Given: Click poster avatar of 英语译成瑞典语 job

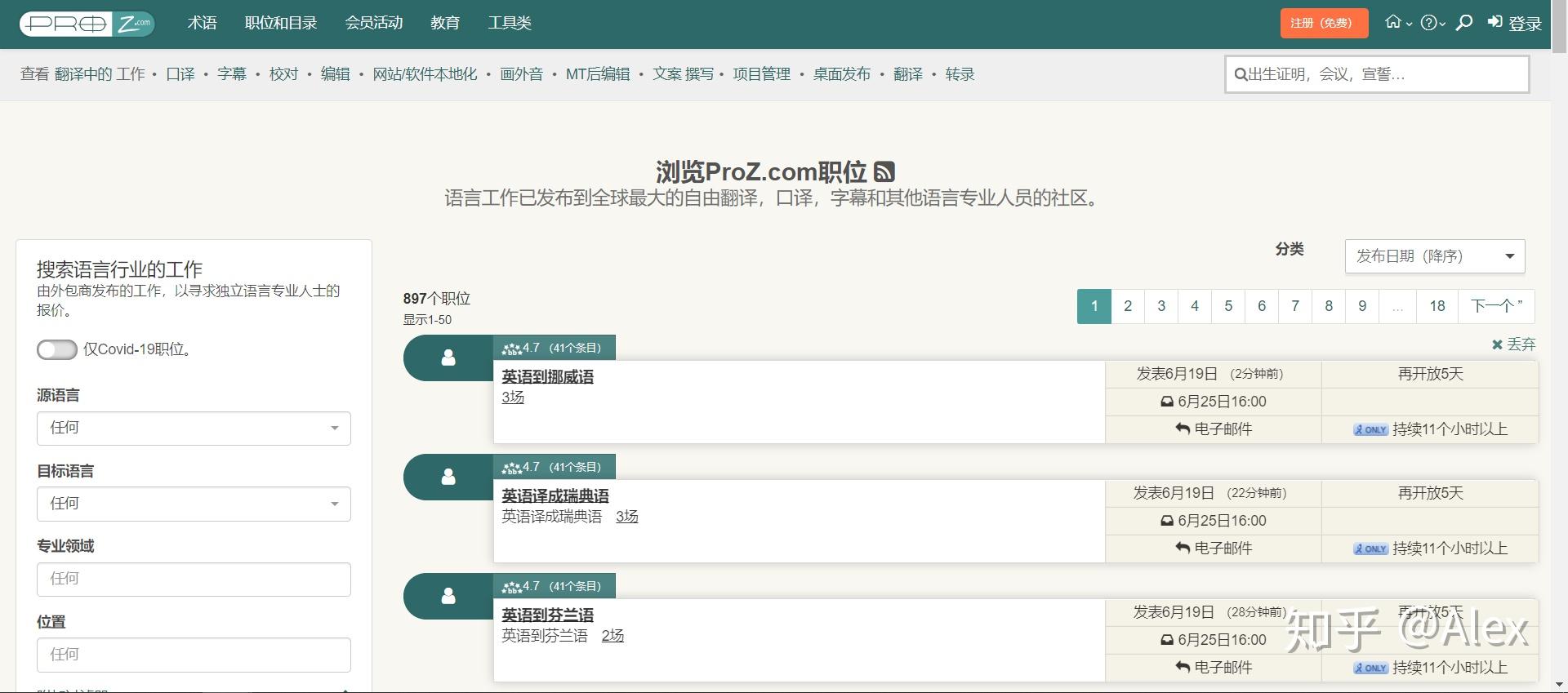Looking at the screenshot, I should 448,477.
